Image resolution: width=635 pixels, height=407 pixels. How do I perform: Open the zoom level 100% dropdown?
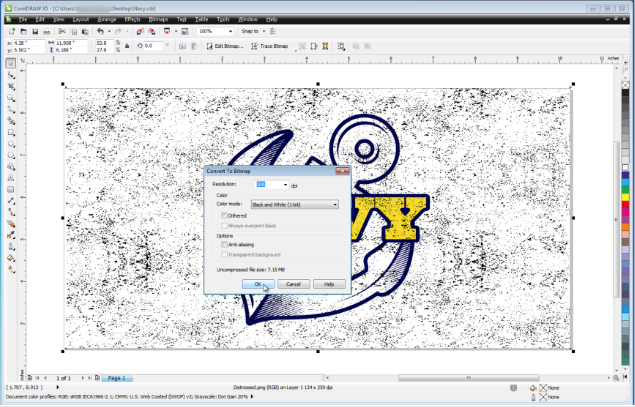point(230,31)
